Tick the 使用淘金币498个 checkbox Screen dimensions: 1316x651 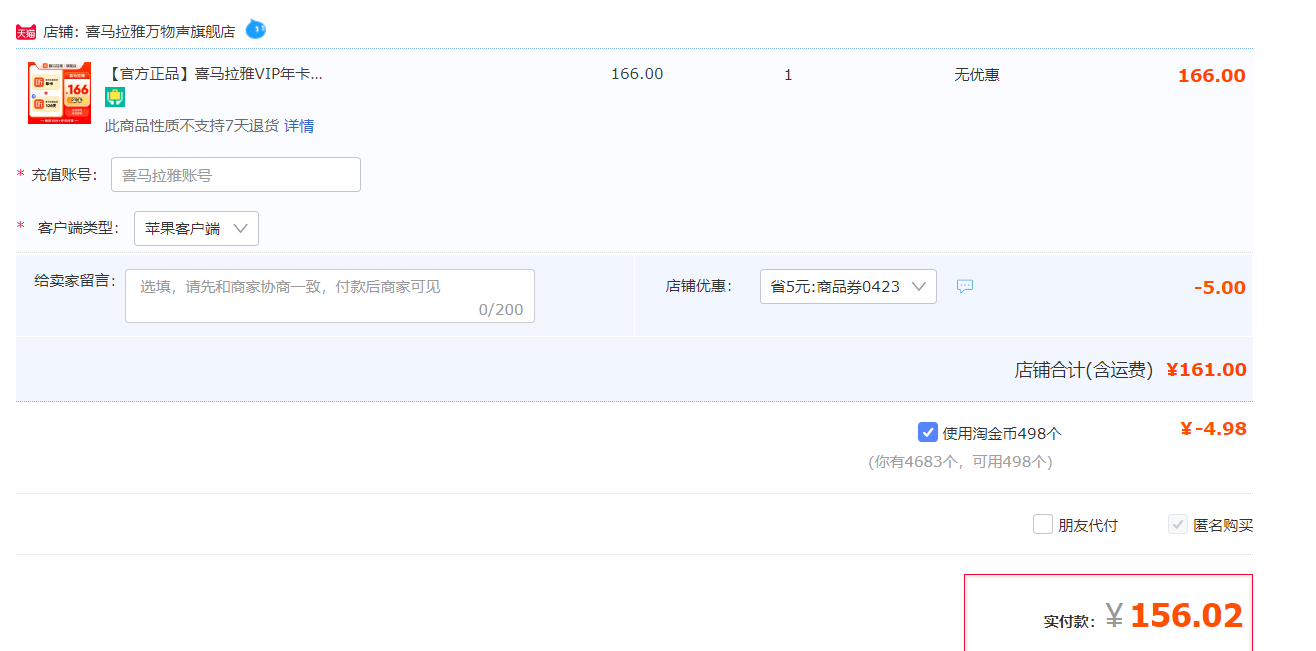click(x=927, y=432)
